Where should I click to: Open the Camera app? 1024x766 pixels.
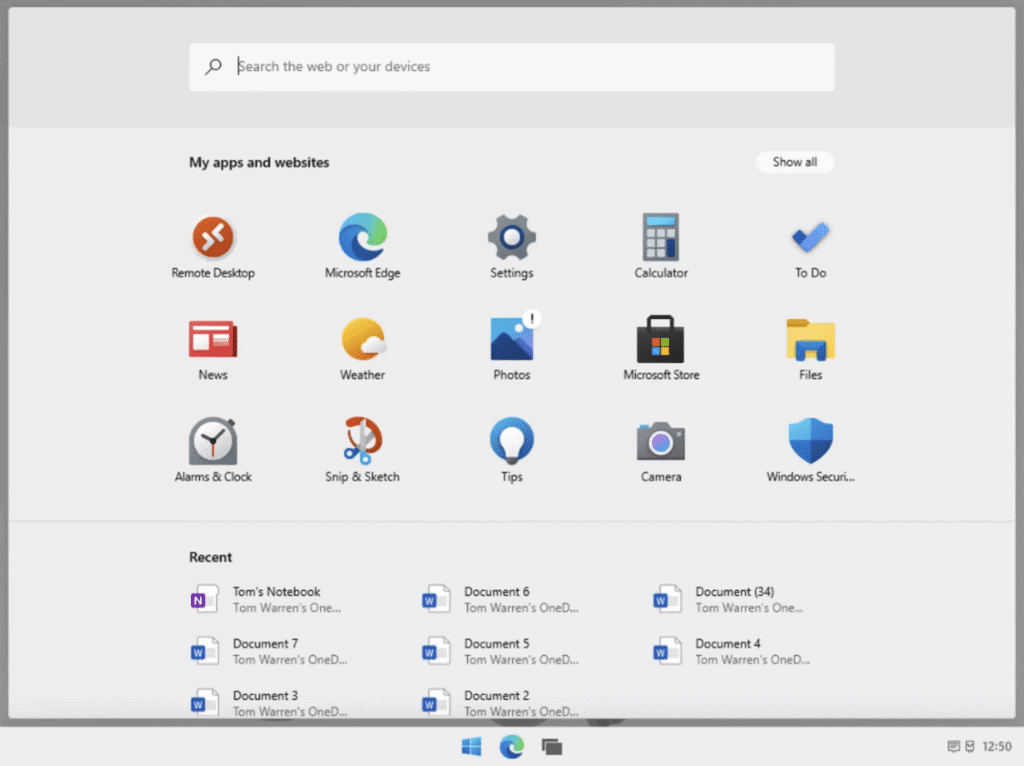coord(661,451)
